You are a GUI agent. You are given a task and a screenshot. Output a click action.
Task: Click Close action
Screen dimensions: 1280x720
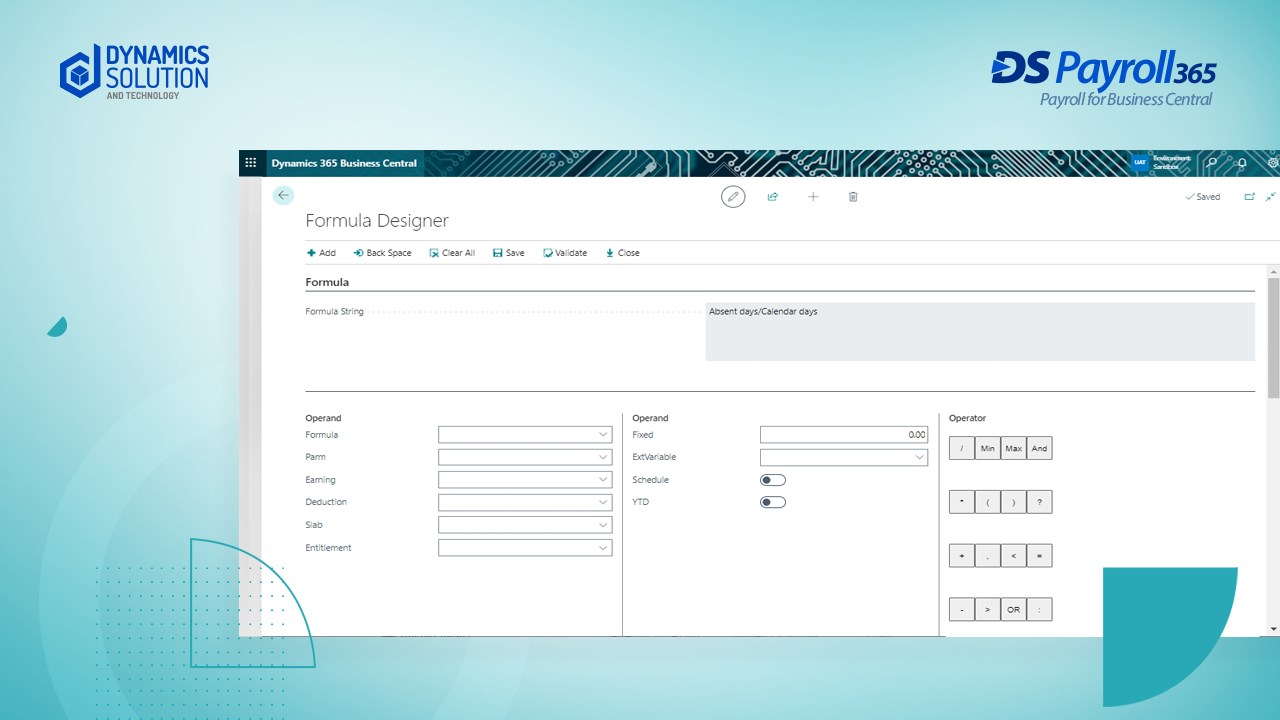click(623, 253)
